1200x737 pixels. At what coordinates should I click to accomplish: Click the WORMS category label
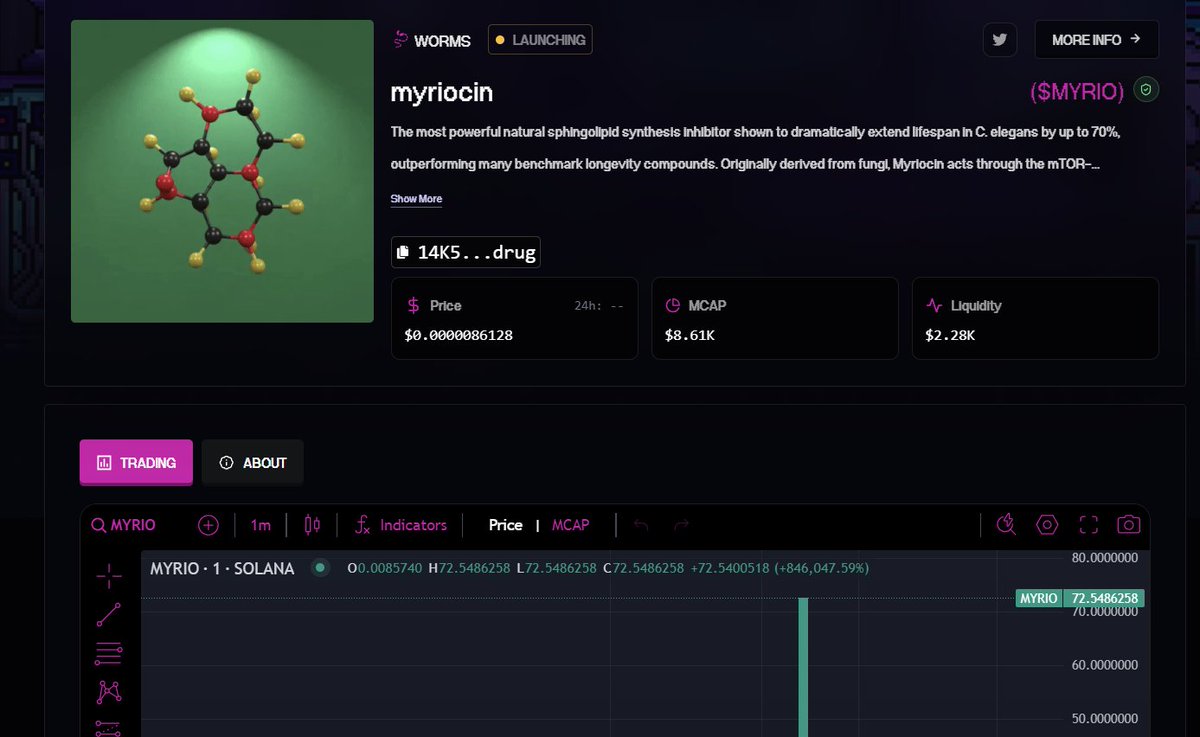(431, 41)
